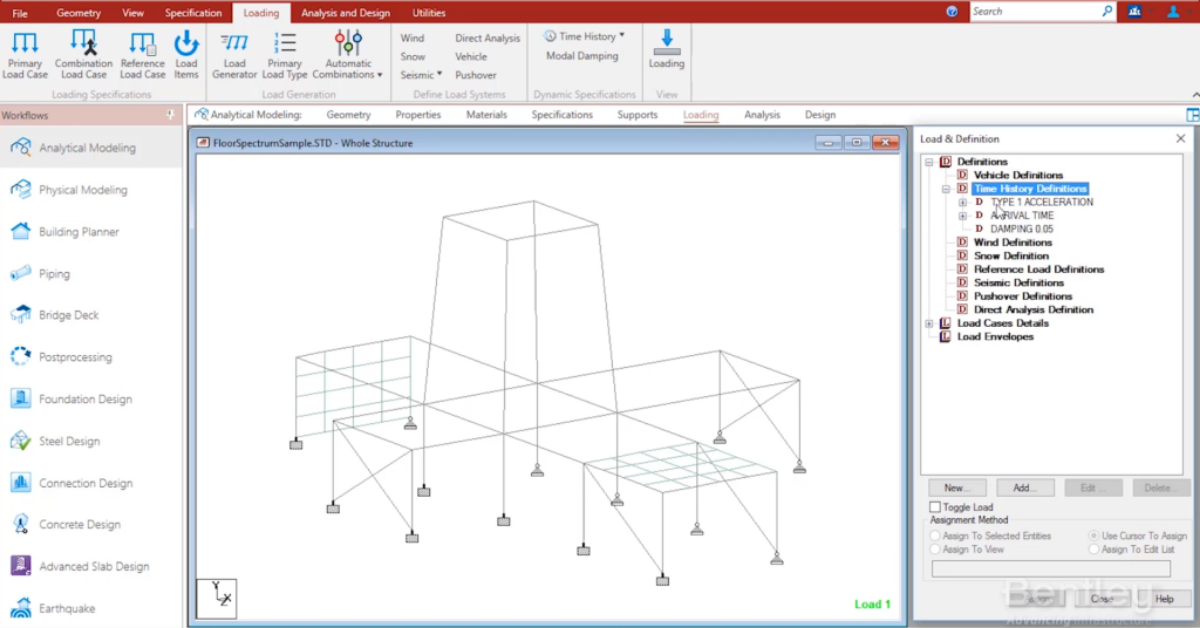The image size is (1200, 628).
Task: Open the Geometry ribbon tab
Action: pos(78,13)
